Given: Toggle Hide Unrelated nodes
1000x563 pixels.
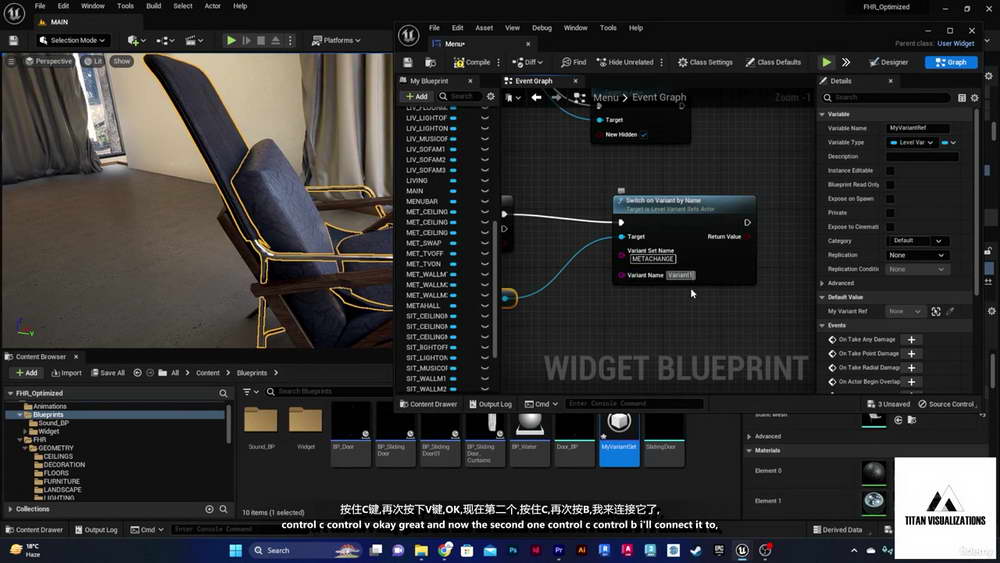Looking at the screenshot, I should (x=625, y=62).
